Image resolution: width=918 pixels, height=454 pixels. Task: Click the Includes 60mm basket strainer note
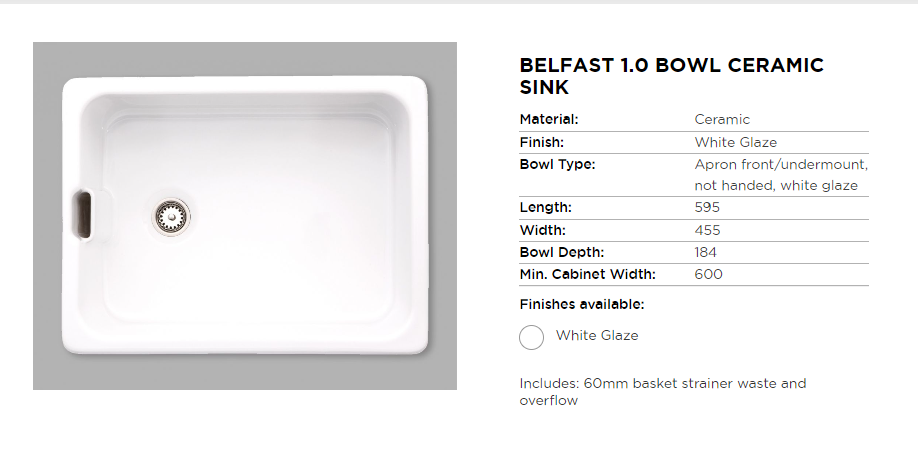662,392
